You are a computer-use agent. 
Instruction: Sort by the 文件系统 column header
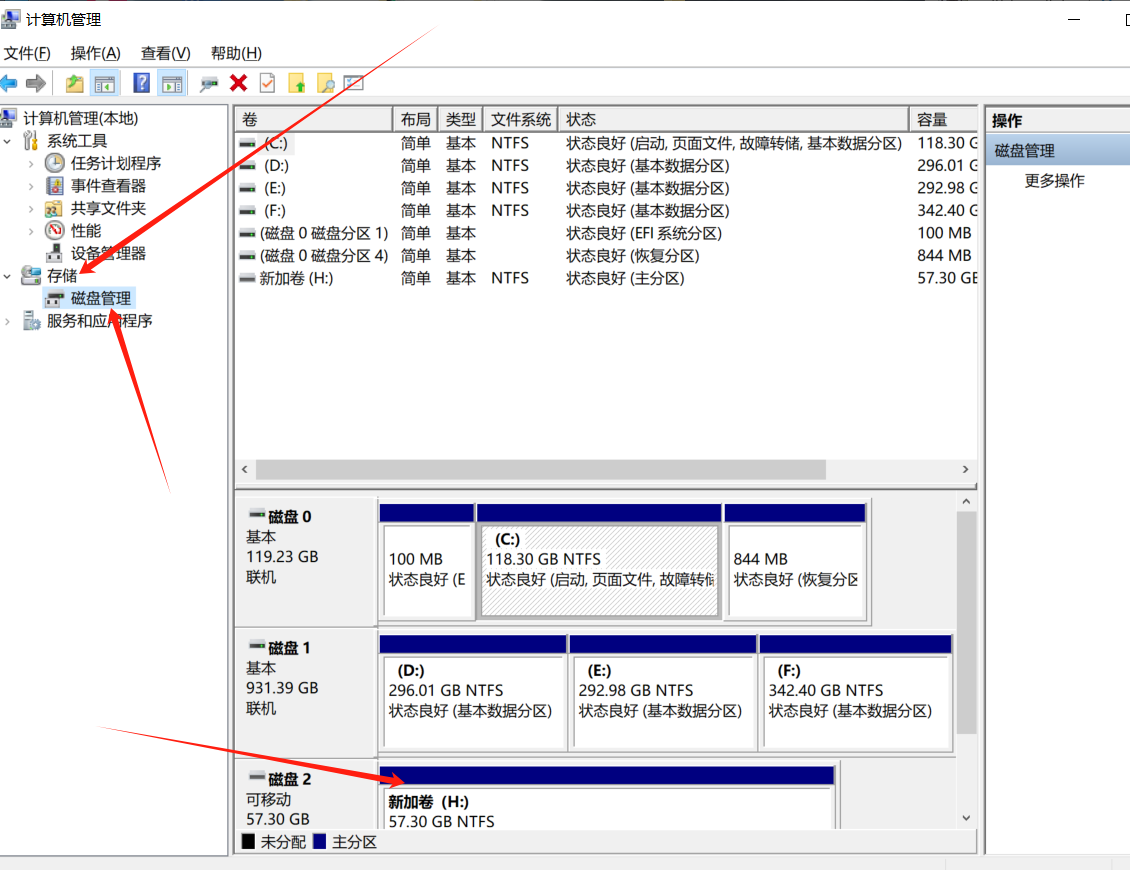[x=520, y=119]
